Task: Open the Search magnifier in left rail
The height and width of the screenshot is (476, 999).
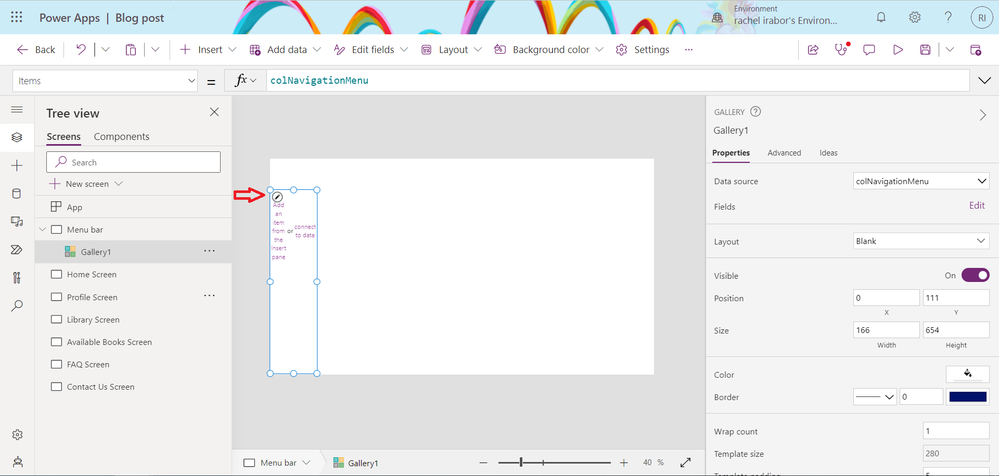Action: pyautogui.click(x=17, y=305)
